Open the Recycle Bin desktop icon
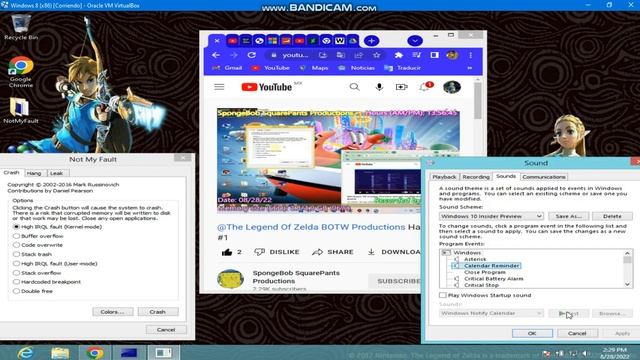The height and width of the screenshot is (360, 640). coord(21,27)
